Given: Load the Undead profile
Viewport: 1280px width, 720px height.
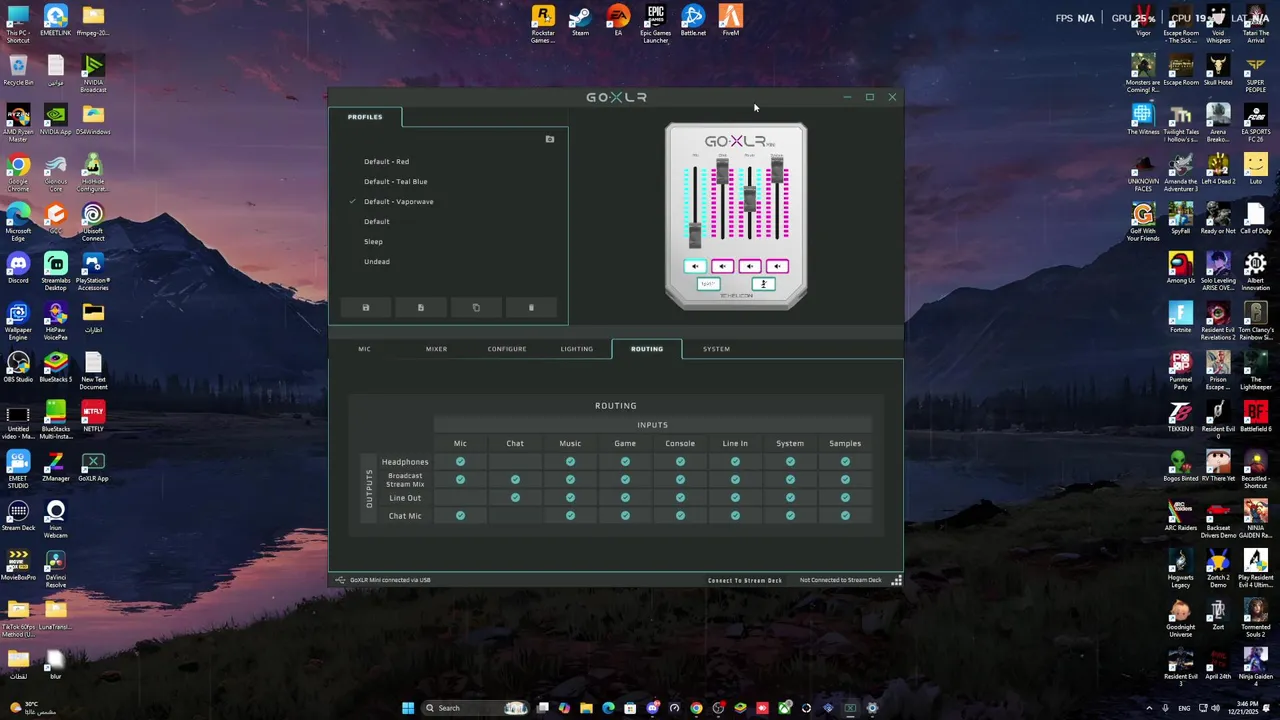Looking at the screenshot, I should 377,262.
